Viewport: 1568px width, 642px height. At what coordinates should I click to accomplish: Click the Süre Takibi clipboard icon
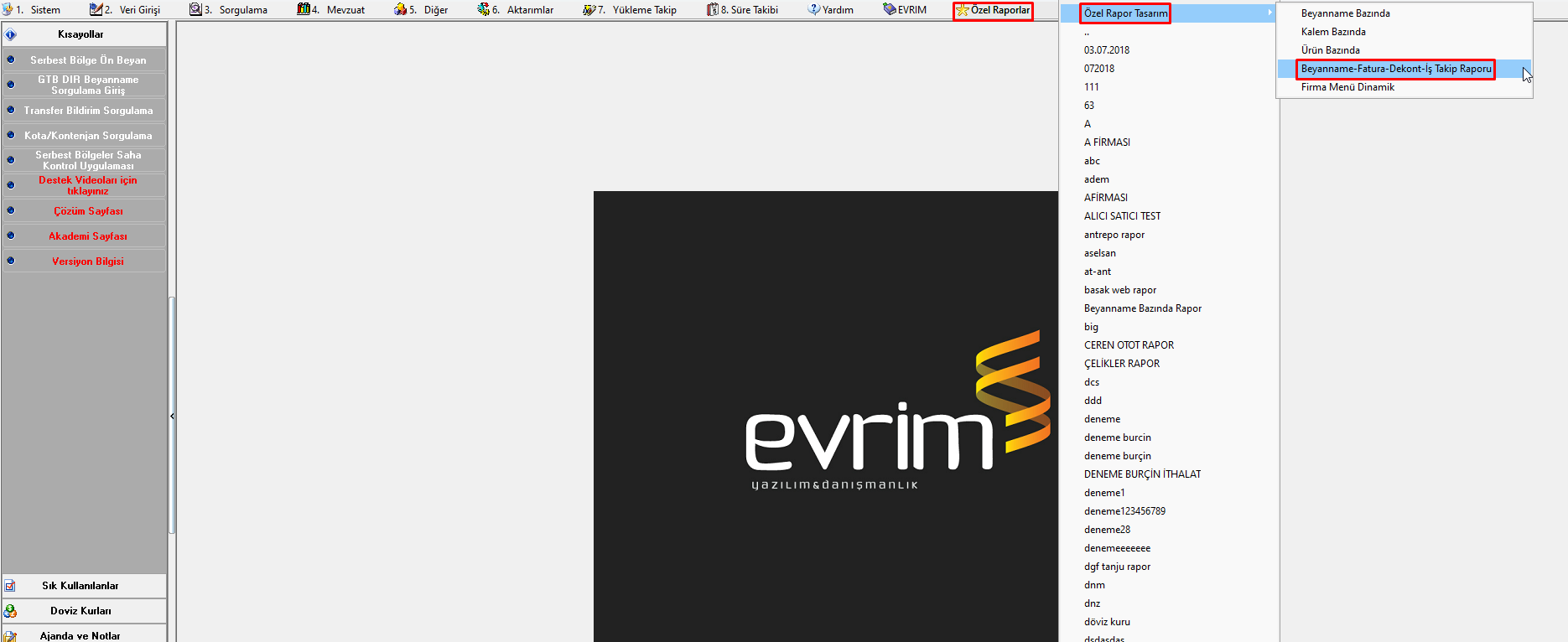click(x=713, y=10)
